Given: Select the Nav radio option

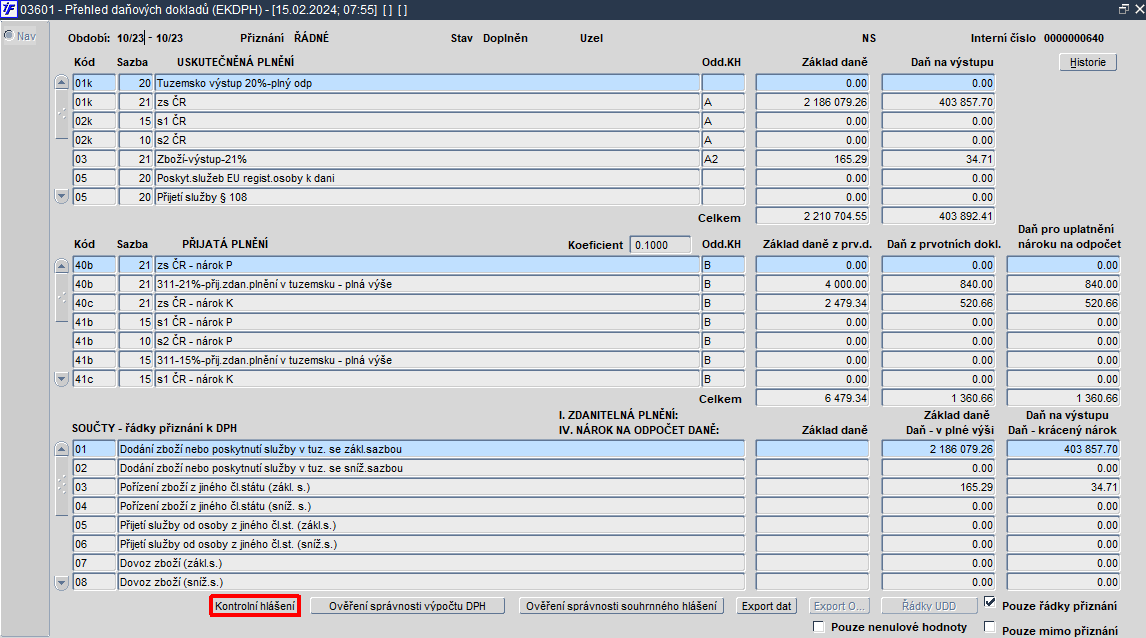Looking at the screenshot, I should pyautogui.click(x=9, y=35).
